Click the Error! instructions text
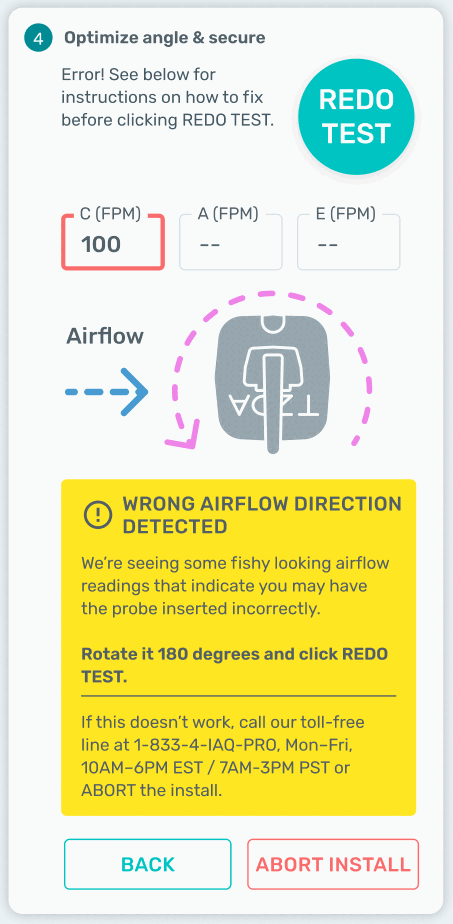Image resolution: width=453 pixels, height=924 pixels. (x=168, y=97)
